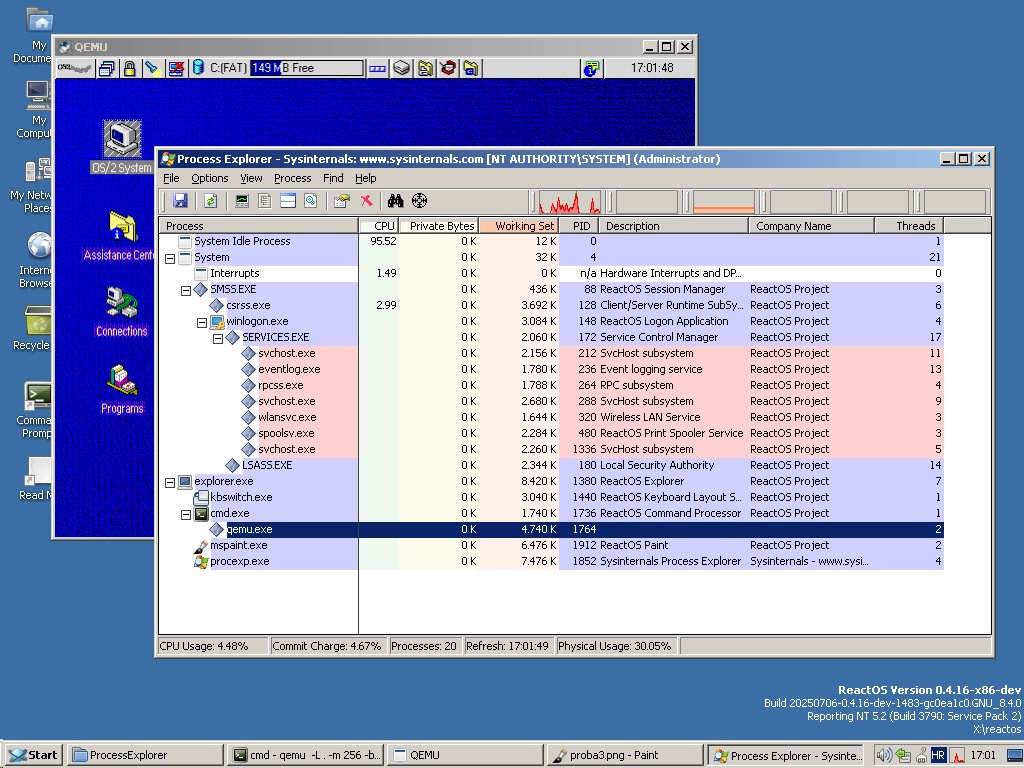The width and height of the screenshot is (1024, 768).
Task: Switch to ProcessExplorer folder taskbar button
Action: click(x=145, y=755)
